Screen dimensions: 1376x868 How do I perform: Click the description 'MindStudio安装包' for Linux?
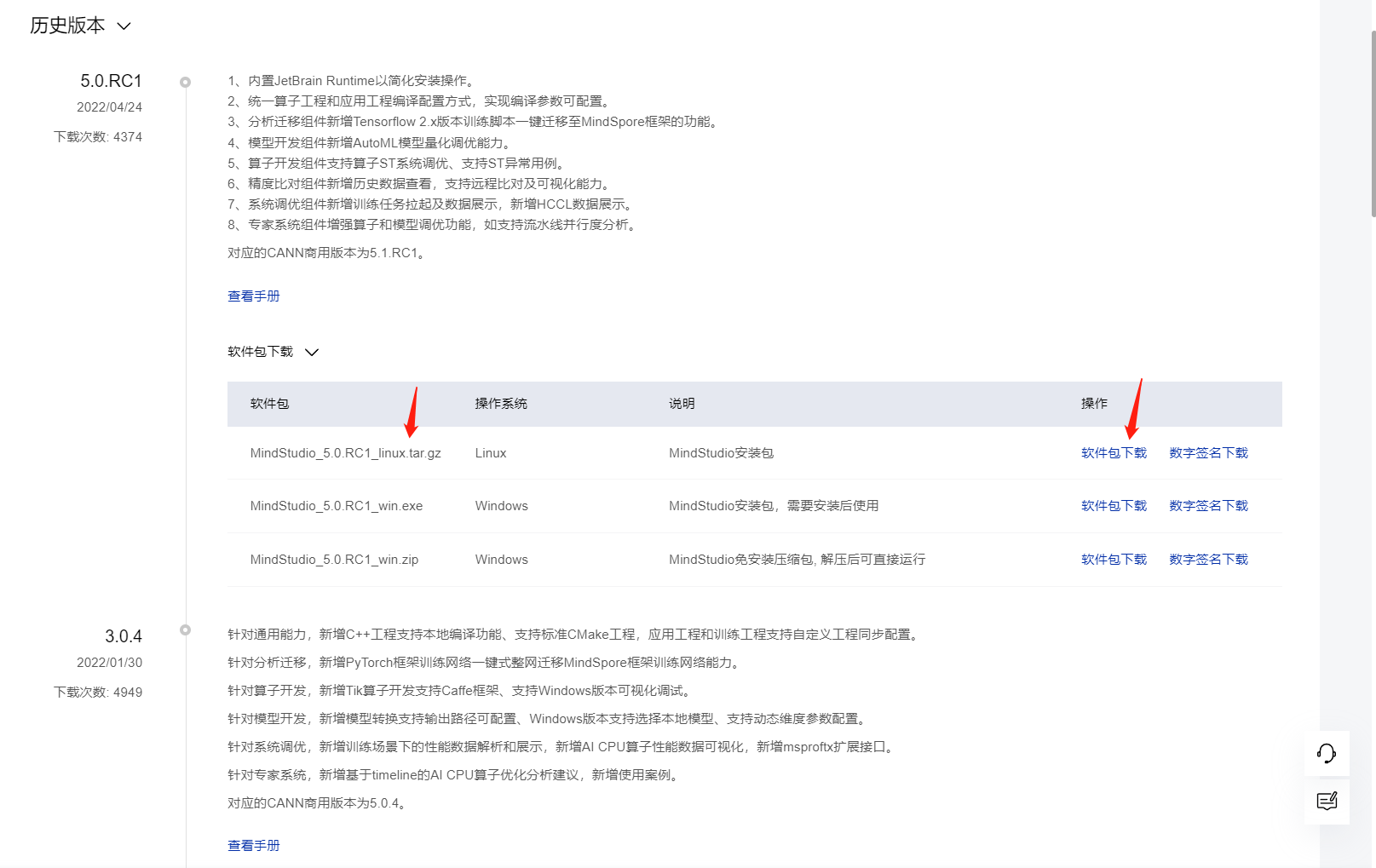[x=721, y=453]
